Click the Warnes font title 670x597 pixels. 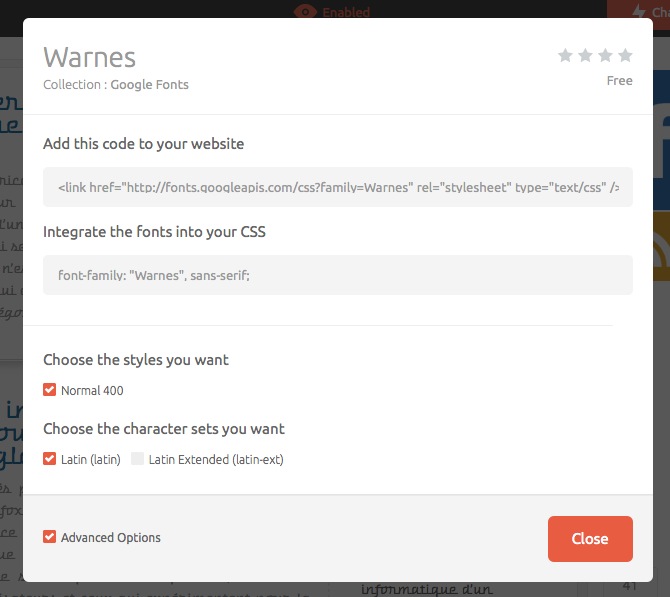(x=89, y=57)
